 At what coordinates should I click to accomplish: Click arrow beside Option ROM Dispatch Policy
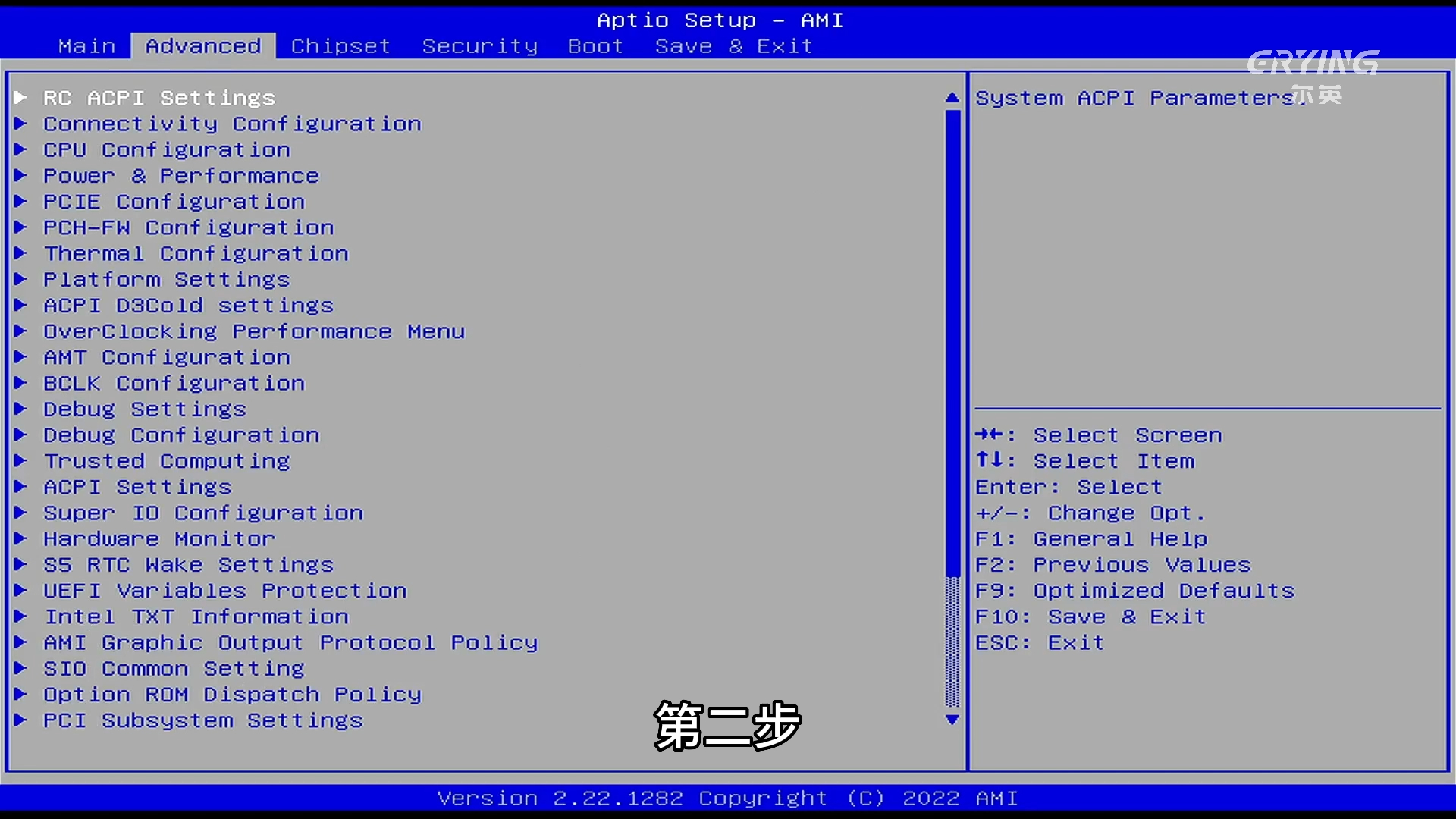point(20,693)
